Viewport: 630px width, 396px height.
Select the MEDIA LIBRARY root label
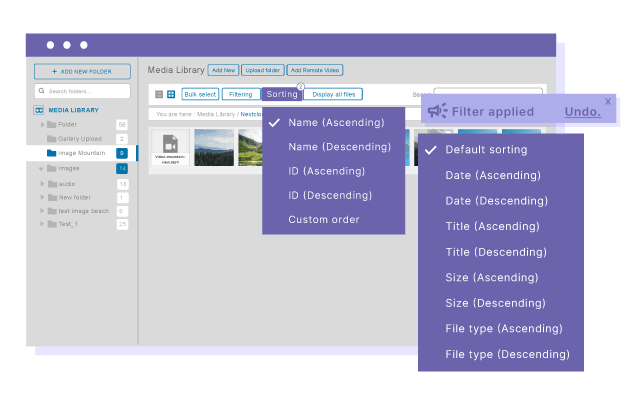[74, 110]
